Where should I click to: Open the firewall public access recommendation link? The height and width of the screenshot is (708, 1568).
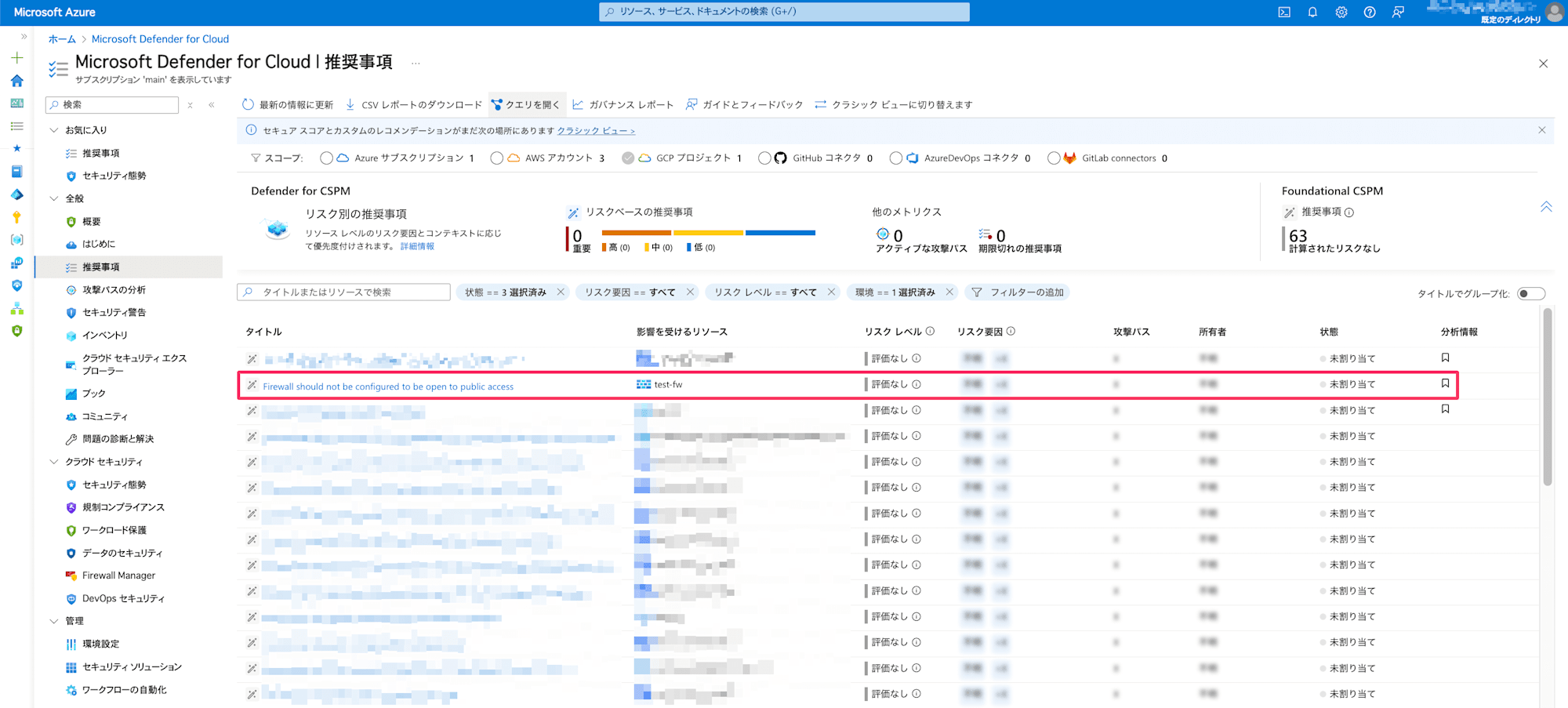tap(388, 387)
